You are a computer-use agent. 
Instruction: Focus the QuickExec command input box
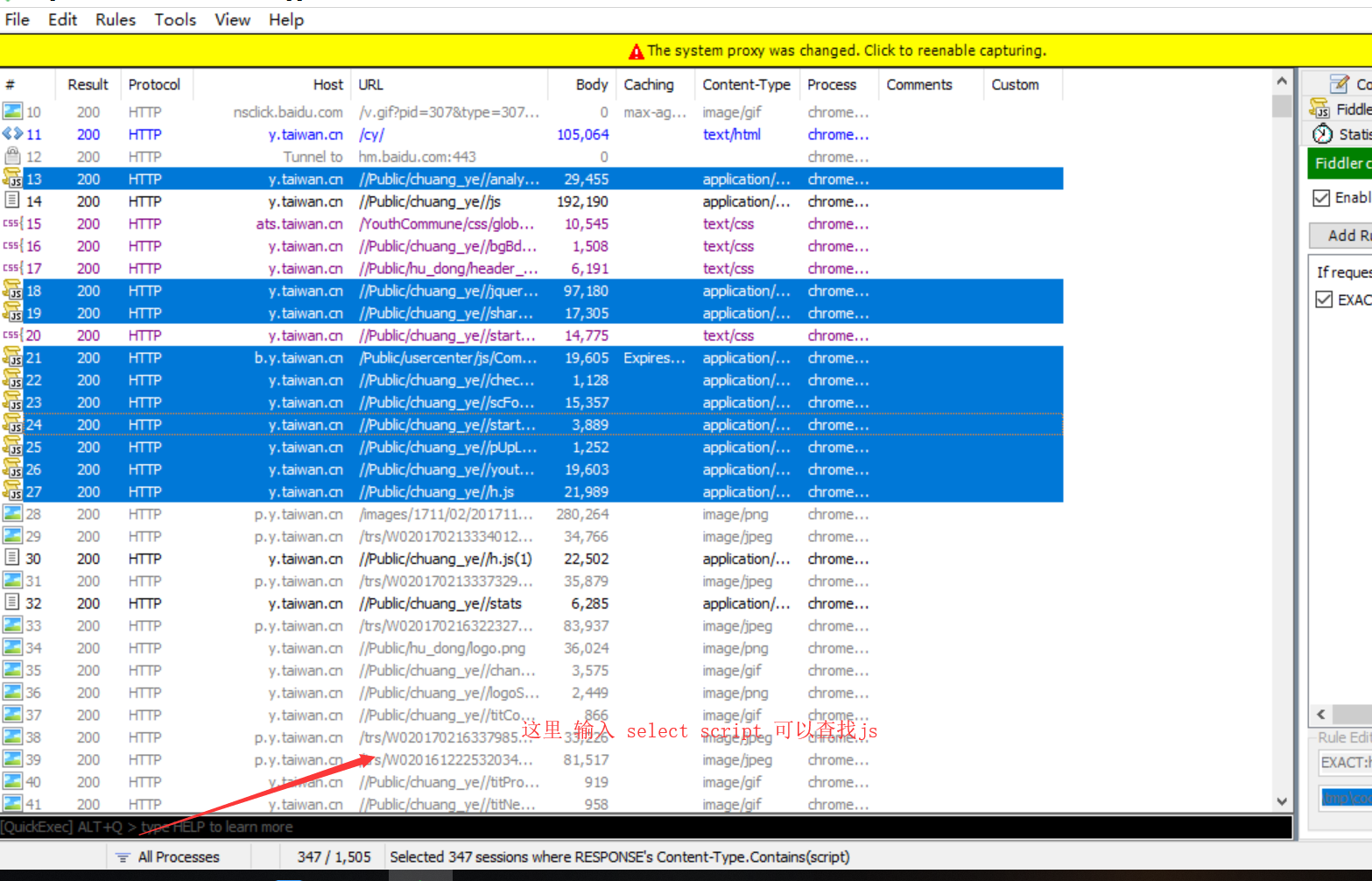pyautogui.click(x=646, y=828)
